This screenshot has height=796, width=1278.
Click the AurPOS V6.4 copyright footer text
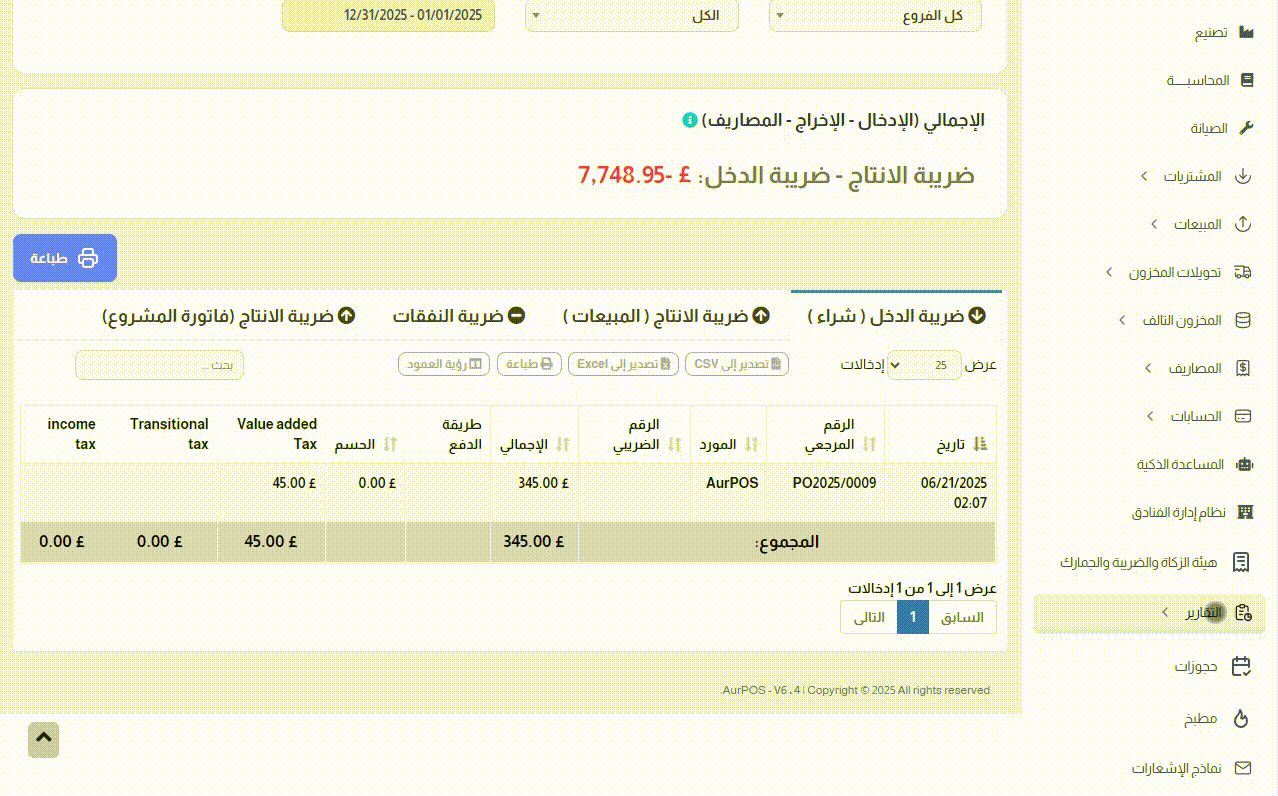856,690
